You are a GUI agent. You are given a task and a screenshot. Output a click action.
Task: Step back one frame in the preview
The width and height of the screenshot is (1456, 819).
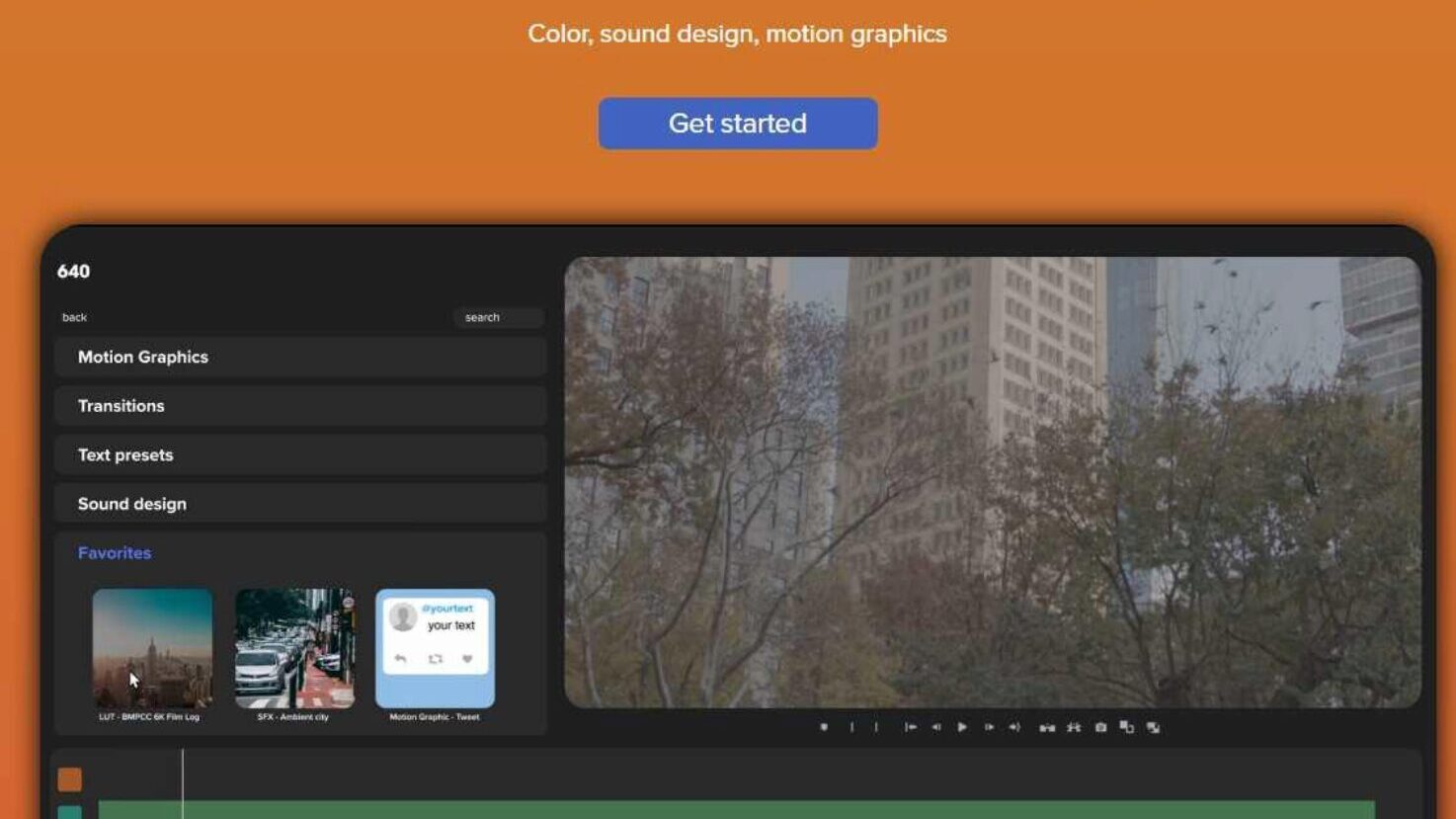pyautogui.click(x=935, y=727)
